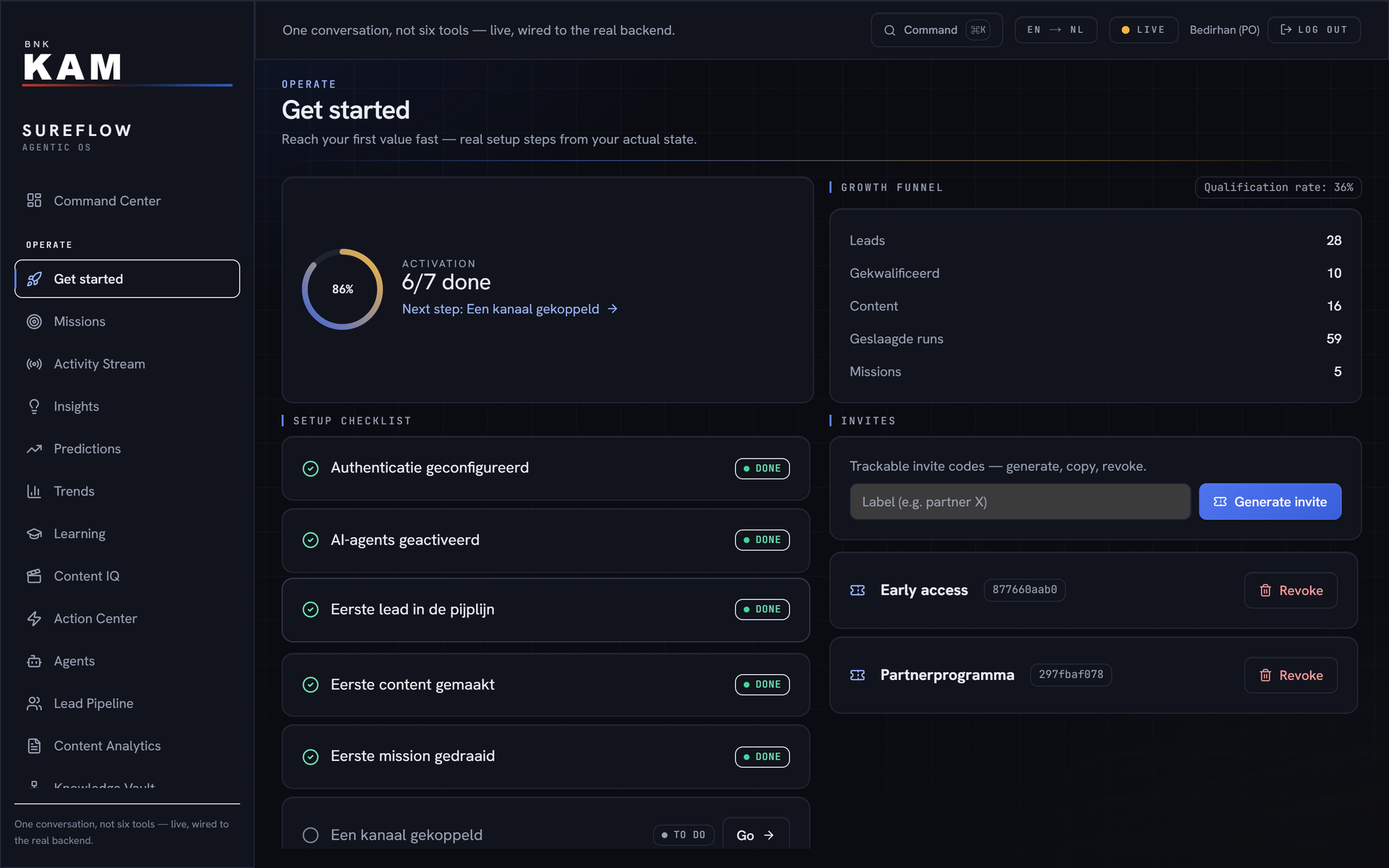Click the Activity Stream broadcast icon

click(x=34, y=364)
